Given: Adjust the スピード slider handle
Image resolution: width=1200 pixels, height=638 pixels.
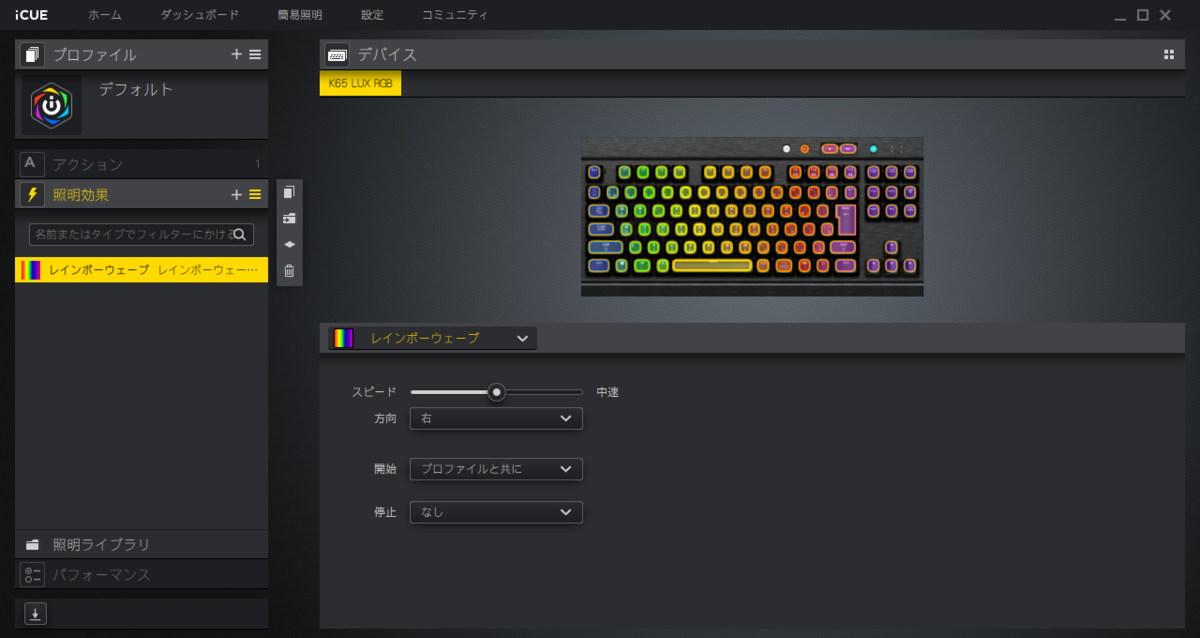Looking at the screenshot, I should [x=497, y=392].
